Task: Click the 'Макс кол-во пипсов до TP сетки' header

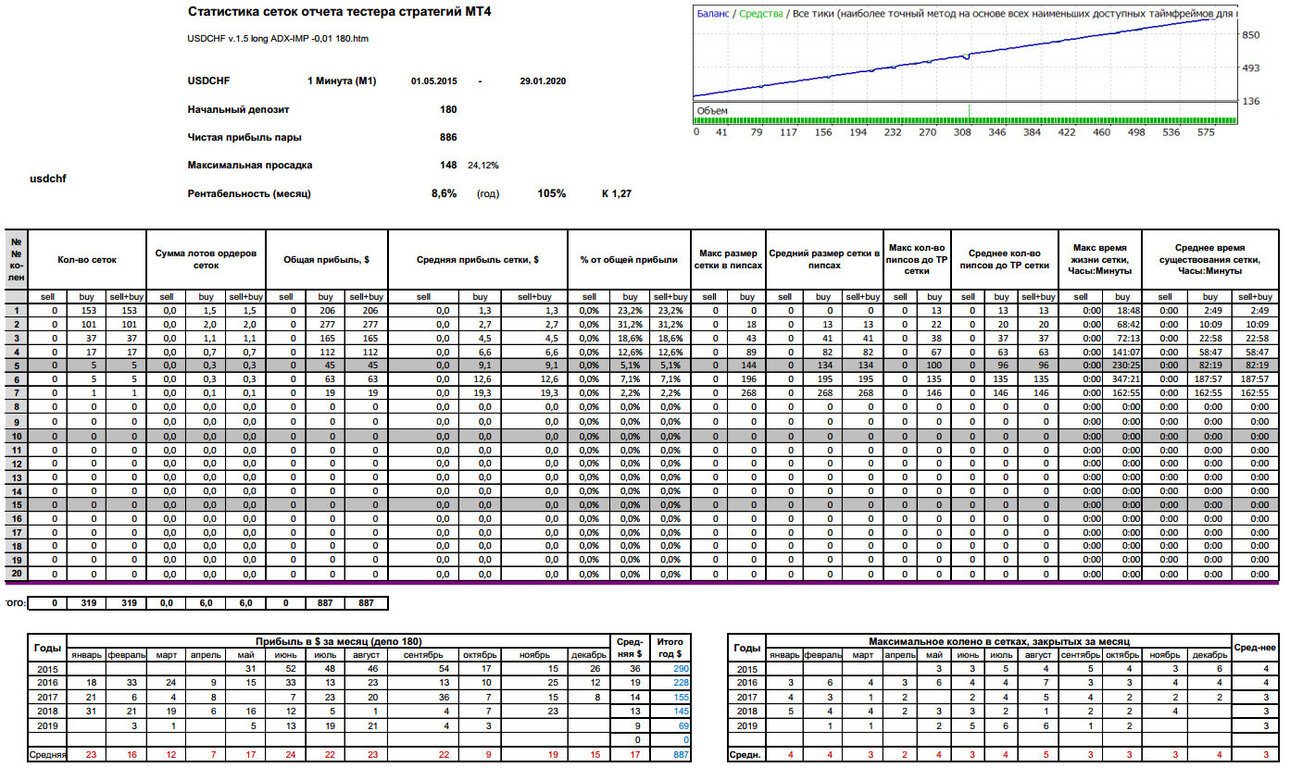Action: [x=916, y=259]
